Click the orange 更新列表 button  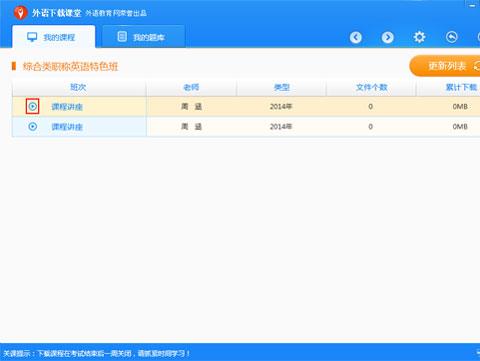[445, 66]
